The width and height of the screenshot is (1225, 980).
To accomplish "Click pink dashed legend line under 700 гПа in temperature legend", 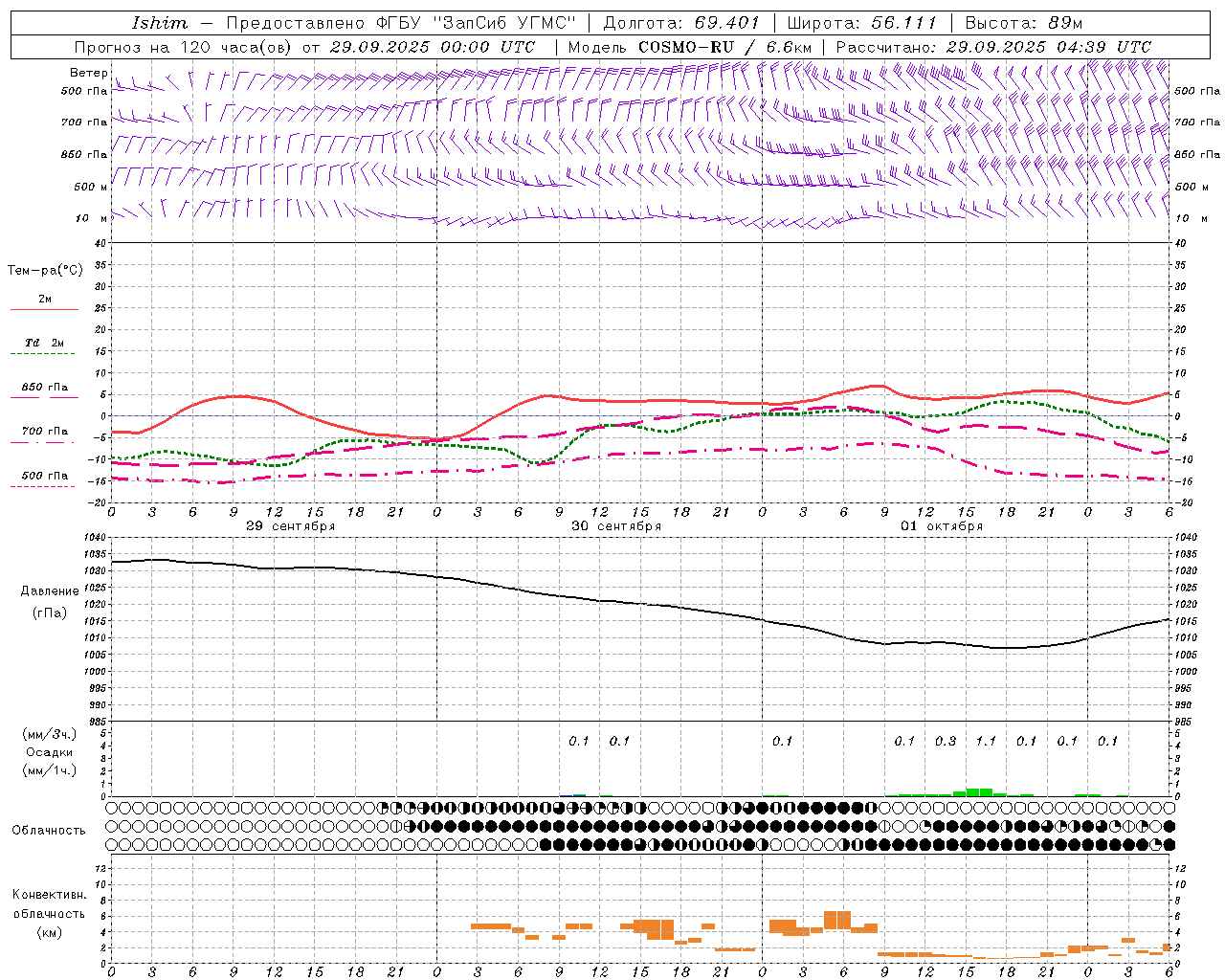I will (x=42, y=442).
